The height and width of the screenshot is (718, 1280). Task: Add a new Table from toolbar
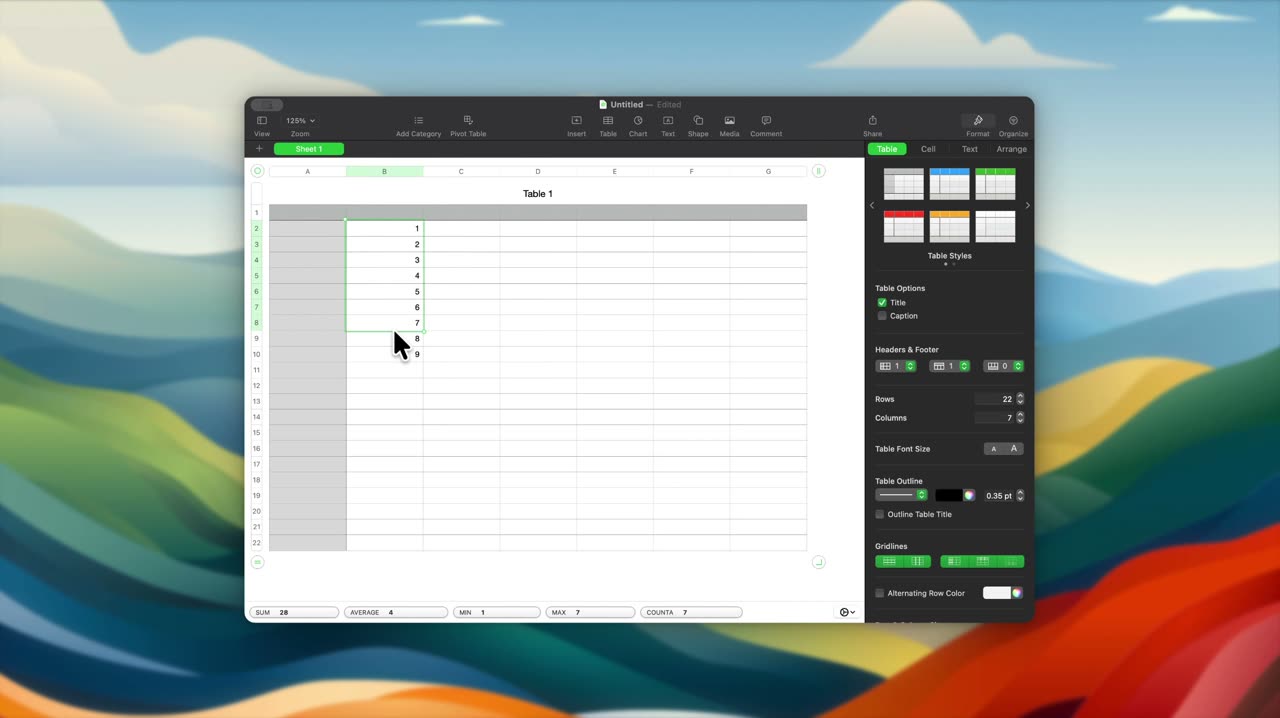pyautogui.click(x=608, y=121)
